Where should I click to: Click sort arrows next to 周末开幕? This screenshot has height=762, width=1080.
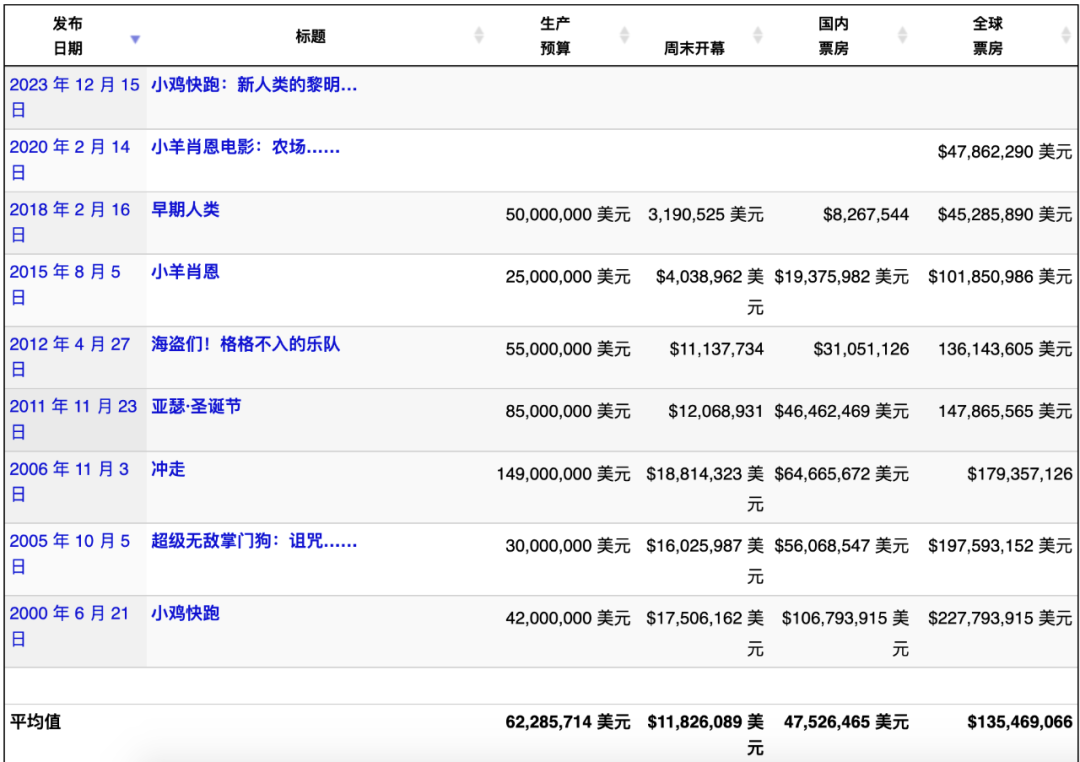[x=758, y=35]
